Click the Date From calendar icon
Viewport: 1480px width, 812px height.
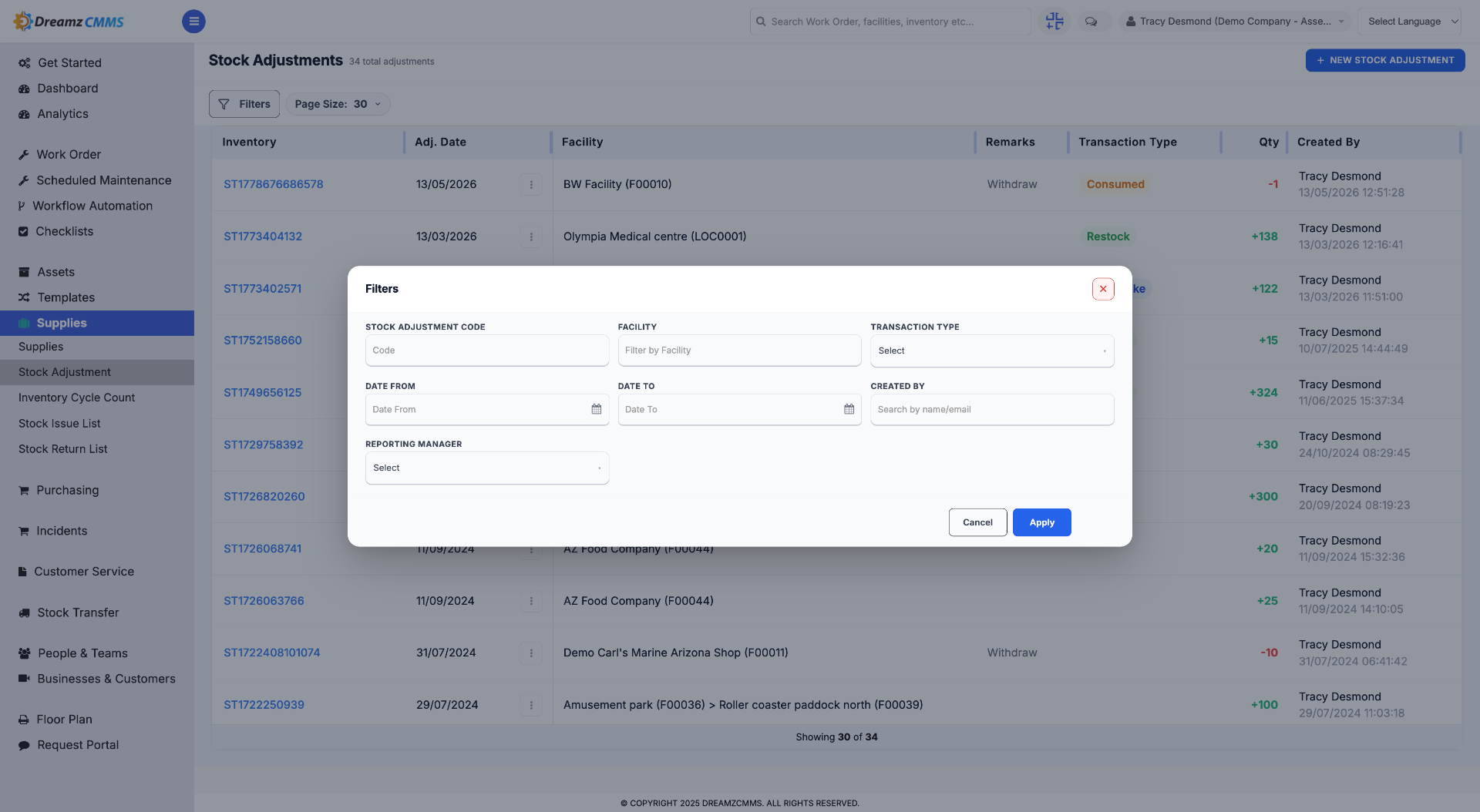point(596,409)
